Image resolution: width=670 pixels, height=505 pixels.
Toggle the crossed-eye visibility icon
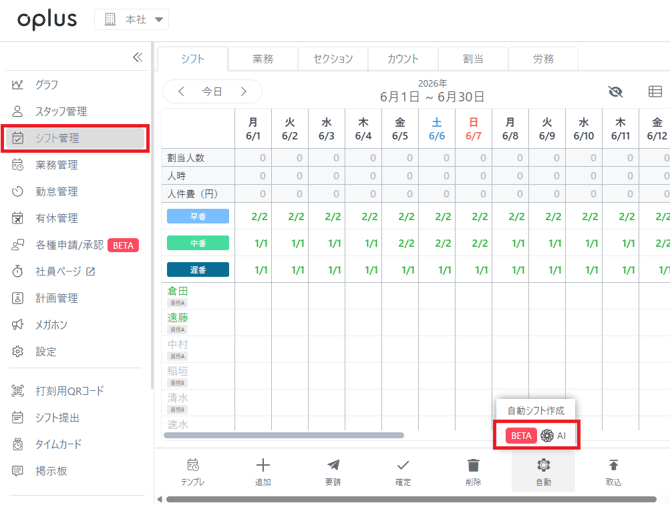[615, 91]
